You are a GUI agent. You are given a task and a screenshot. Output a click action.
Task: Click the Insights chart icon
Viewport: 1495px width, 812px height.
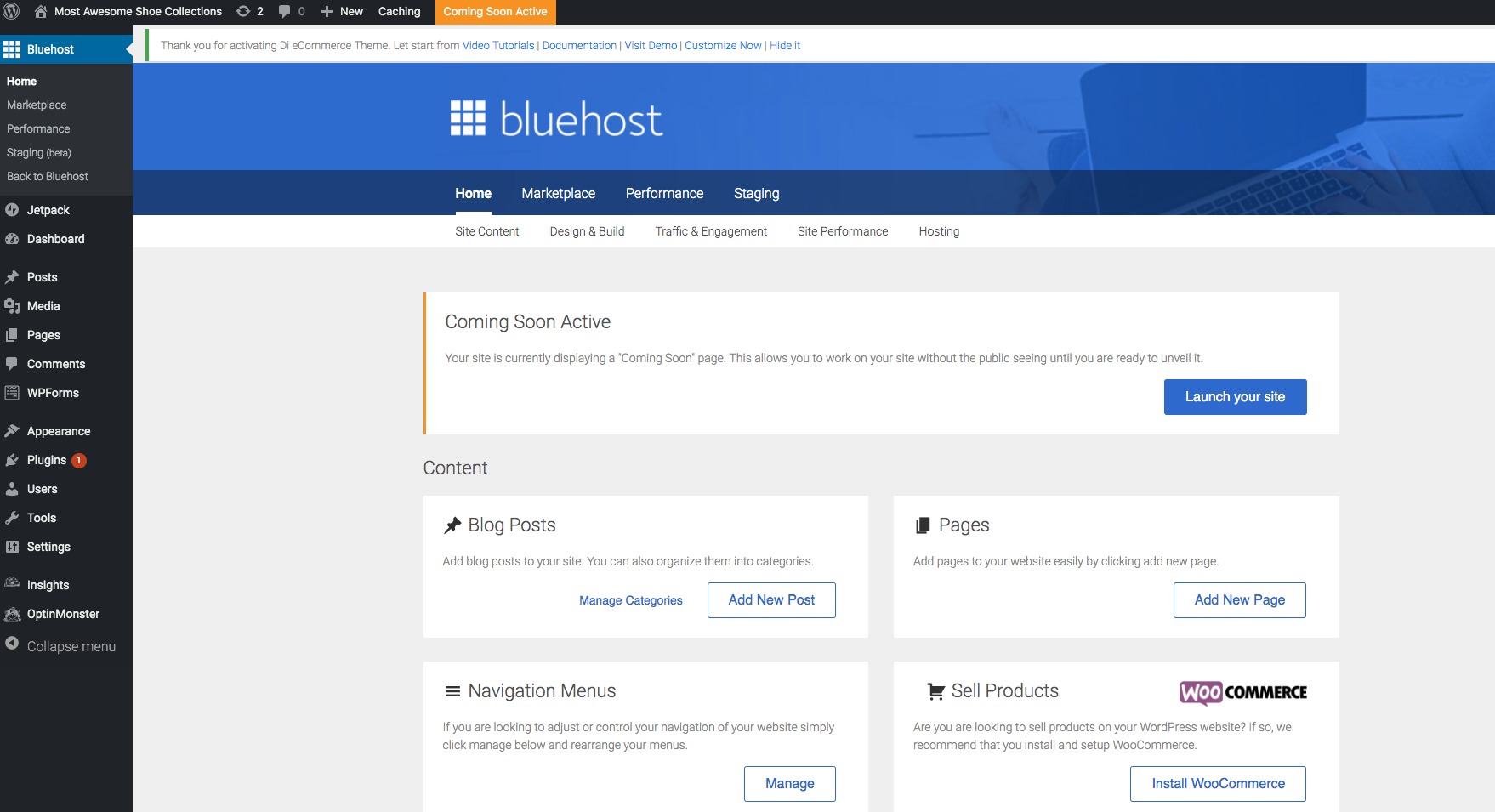[12, 584]
